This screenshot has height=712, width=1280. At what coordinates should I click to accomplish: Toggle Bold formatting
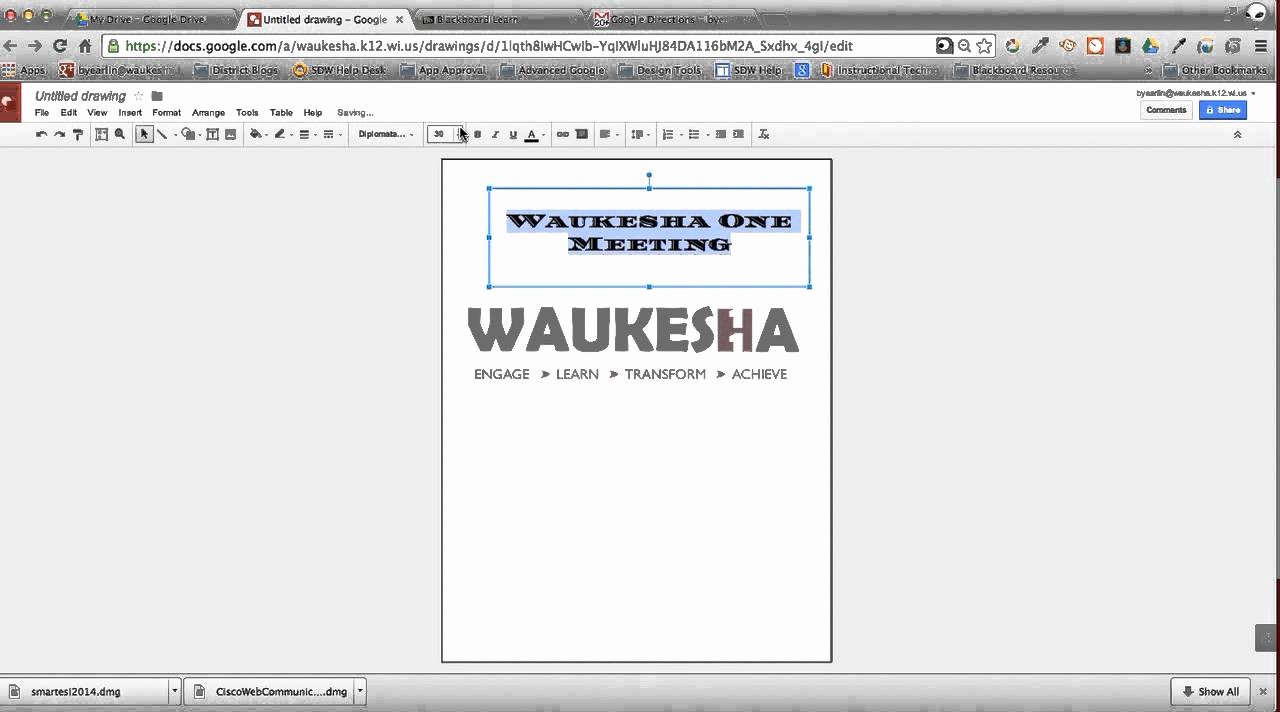(477, 134)
